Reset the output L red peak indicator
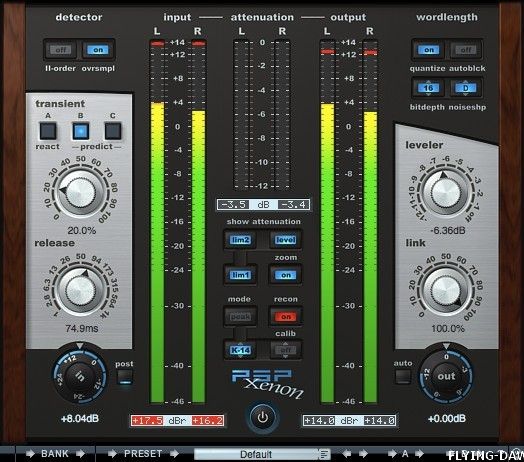524x462 pixels. pyautogui.click(x=327, y=51)
